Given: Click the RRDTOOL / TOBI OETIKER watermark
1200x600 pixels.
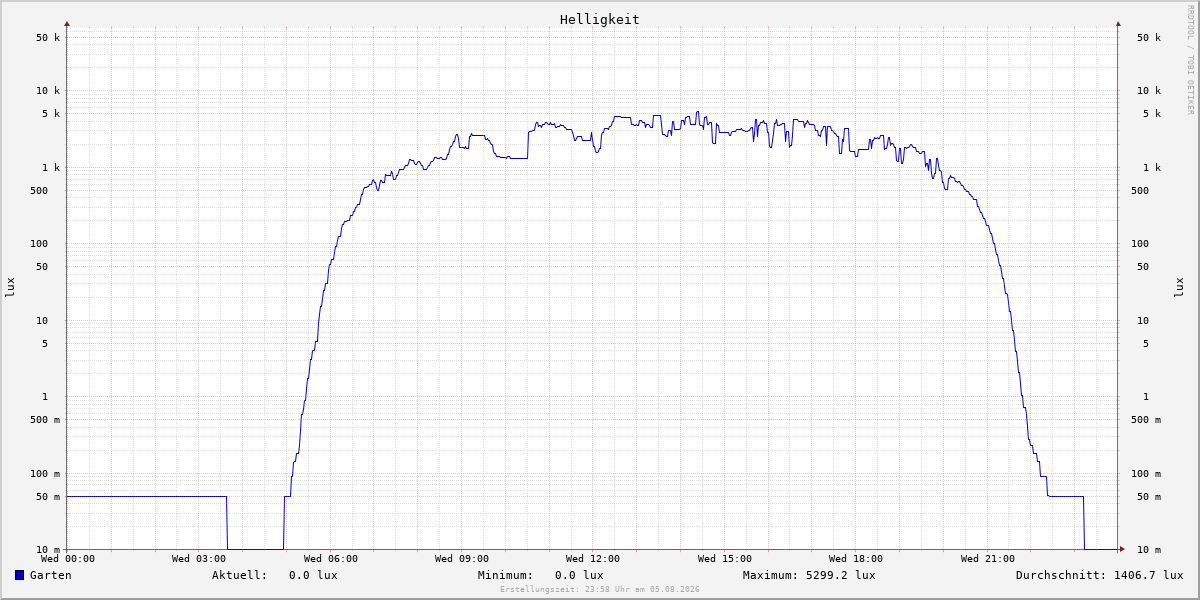Looking at the screenshot, I should [1190, 59].
